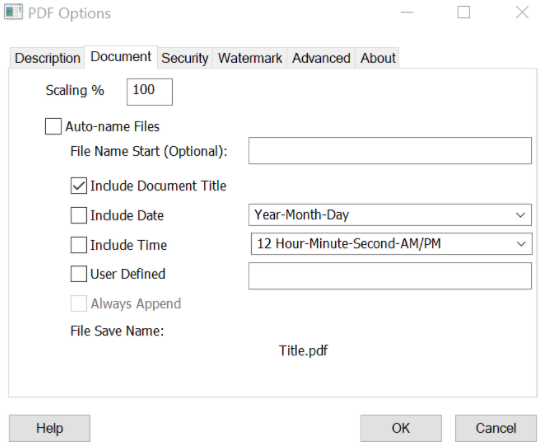Click the File Name Start text field
545x448 pixels.
[390, 150]
